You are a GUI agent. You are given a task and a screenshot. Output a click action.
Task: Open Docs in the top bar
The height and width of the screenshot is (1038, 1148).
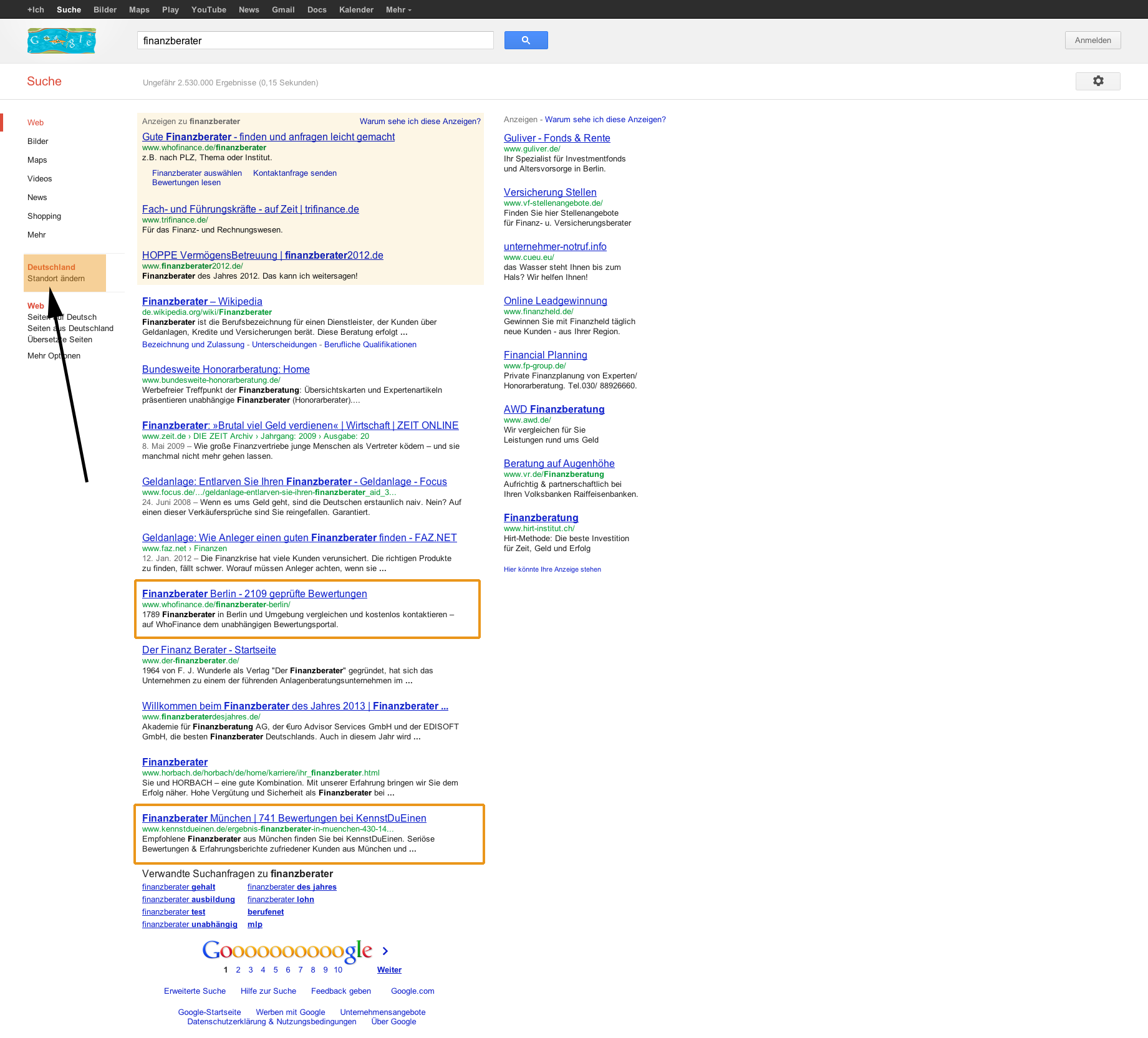click(x=317, y=9)
